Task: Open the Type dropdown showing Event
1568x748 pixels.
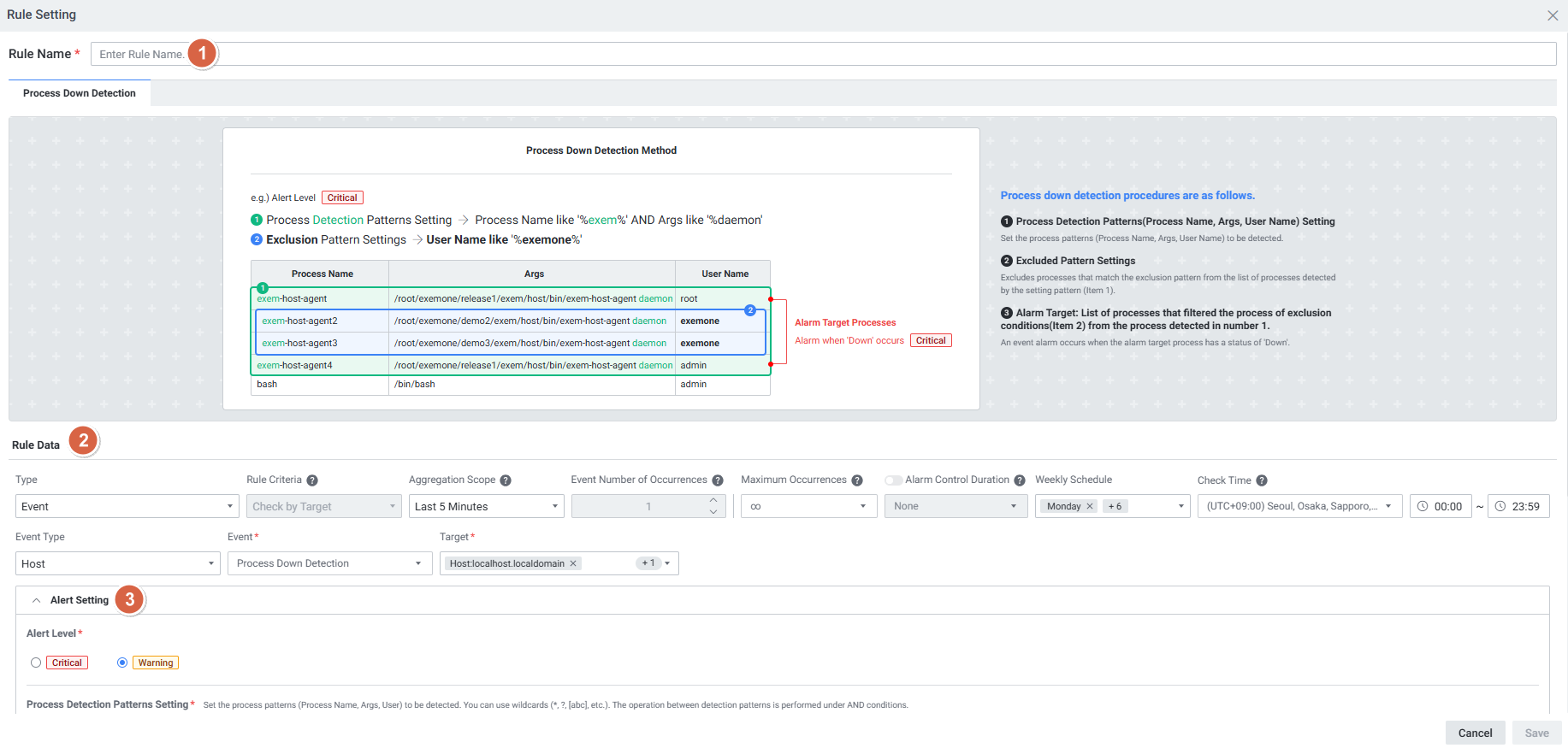Action: tap(127, 506)
